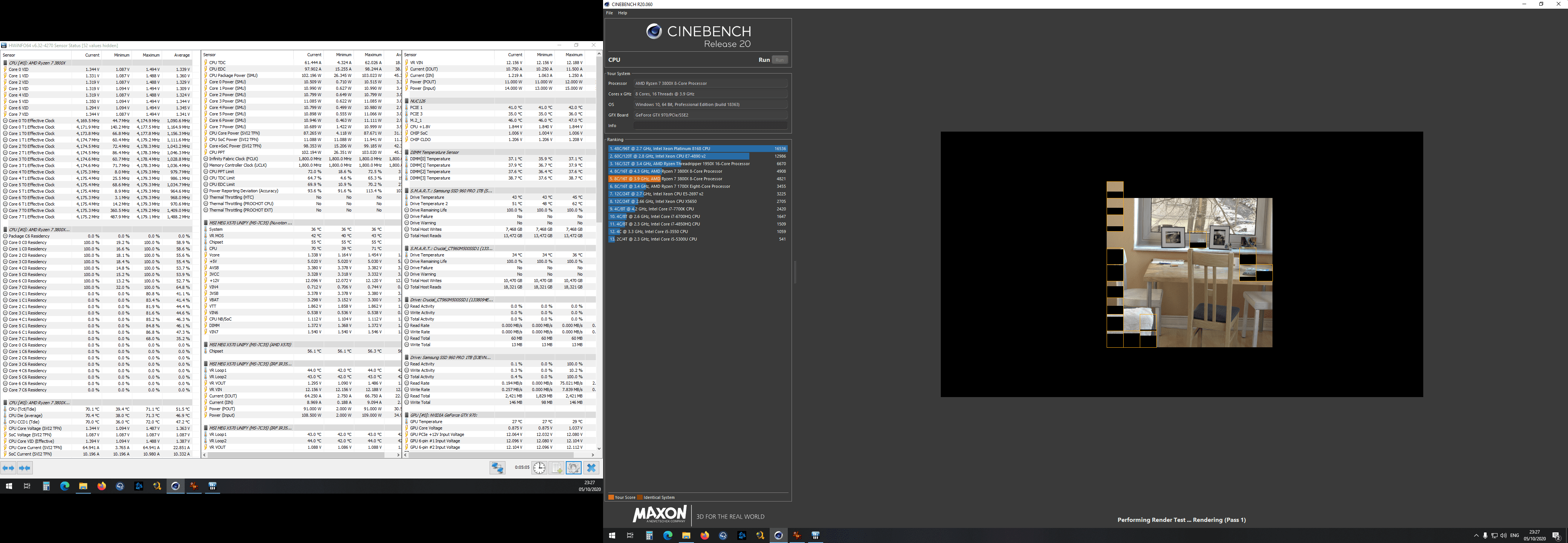
Task: Open Battle.net on taskbar below HWiNFO
Action: tap(139, 486)
